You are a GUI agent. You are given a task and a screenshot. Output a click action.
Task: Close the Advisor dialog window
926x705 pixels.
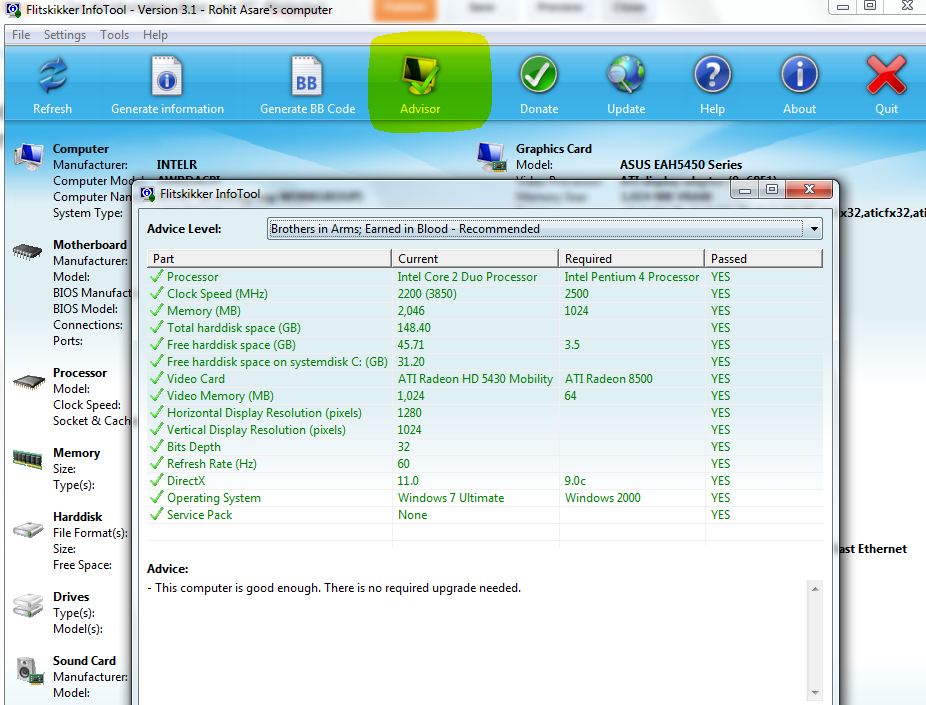(809, 190)
